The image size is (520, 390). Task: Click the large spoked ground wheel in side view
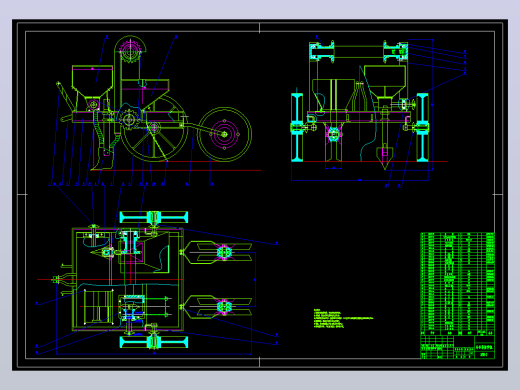(153, 127)
